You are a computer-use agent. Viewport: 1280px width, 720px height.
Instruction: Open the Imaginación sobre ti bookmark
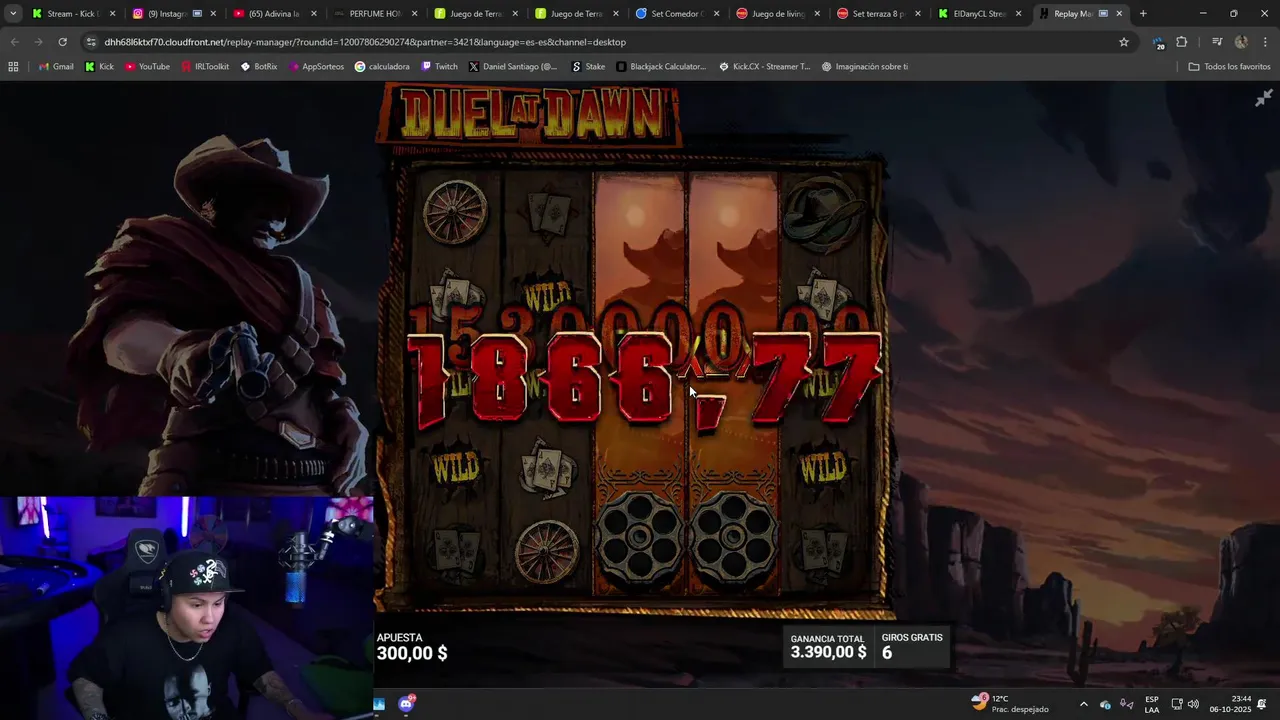(865, 66)
